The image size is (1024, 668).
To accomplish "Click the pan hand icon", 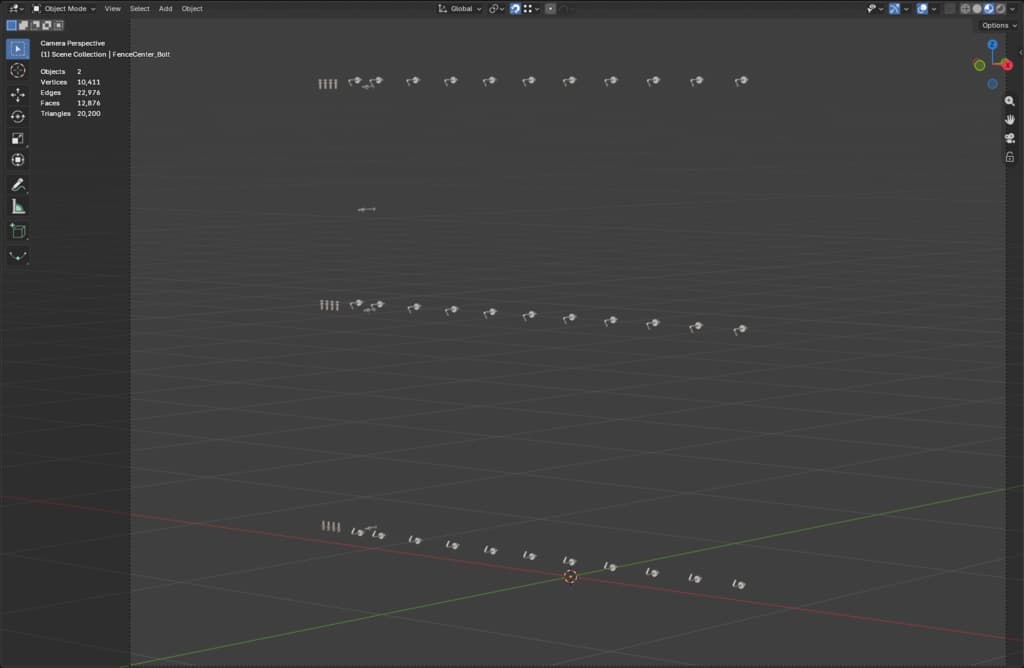I will (x=1010, y=119).
